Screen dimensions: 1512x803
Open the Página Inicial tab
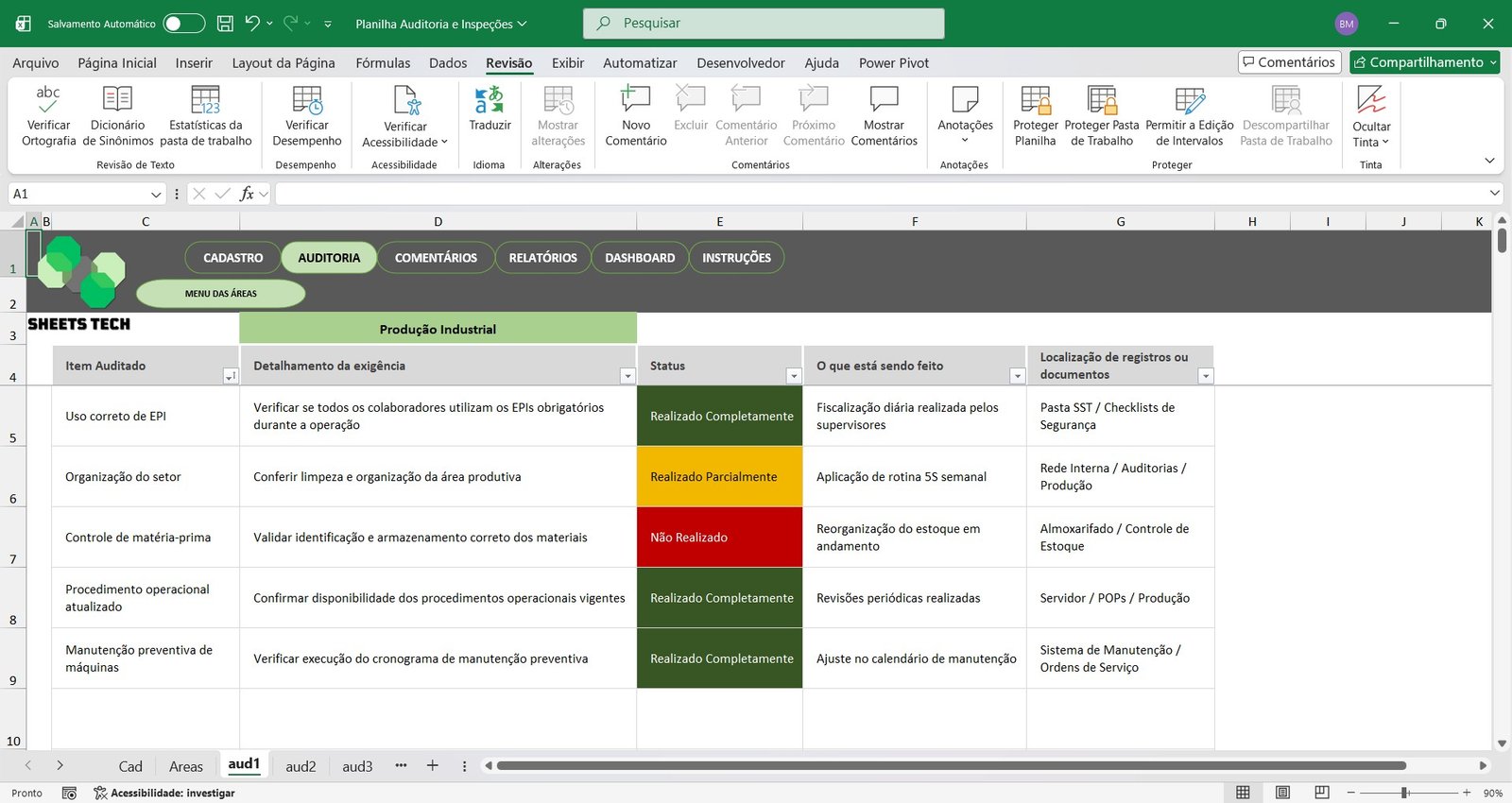(x=117, y=62)
